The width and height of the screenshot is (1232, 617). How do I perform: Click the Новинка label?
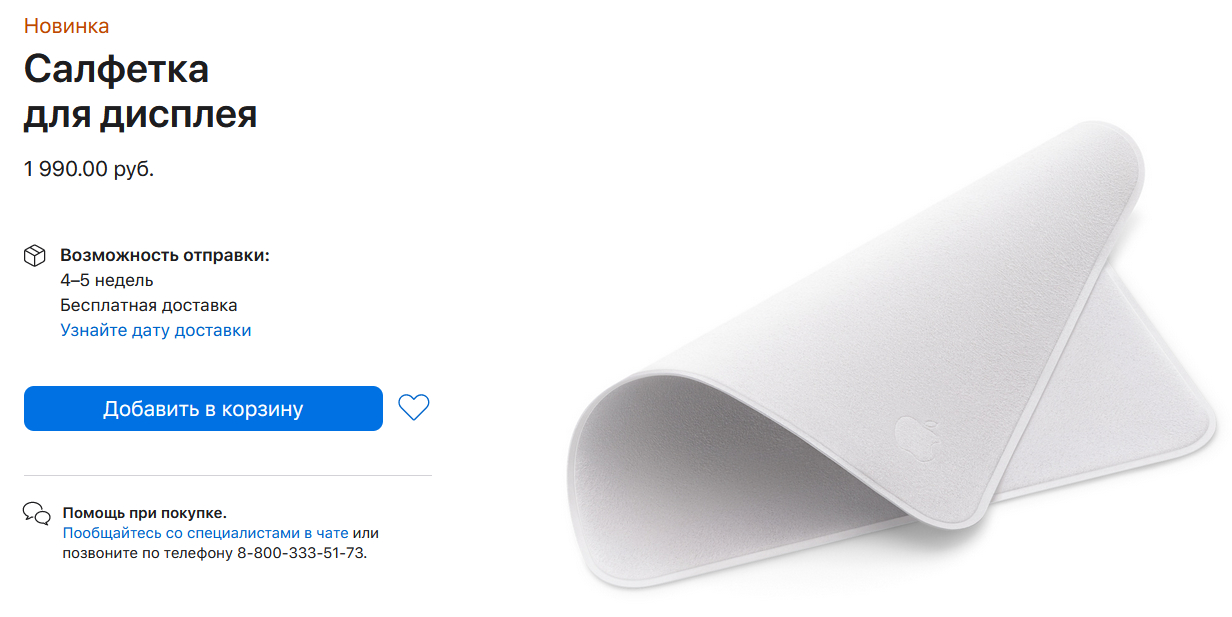point(67,27)
